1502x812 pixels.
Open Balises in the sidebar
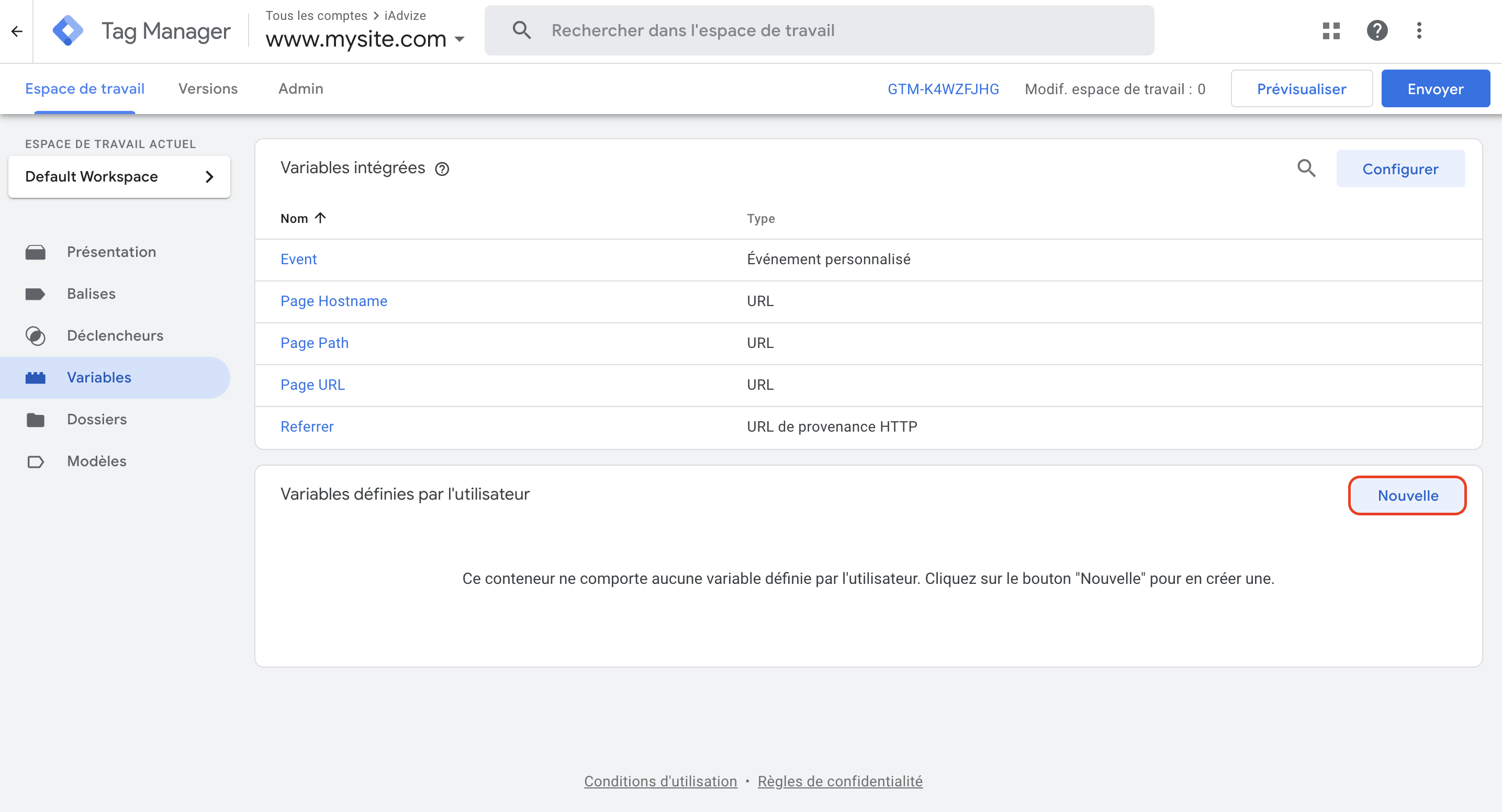pos(91,294)
